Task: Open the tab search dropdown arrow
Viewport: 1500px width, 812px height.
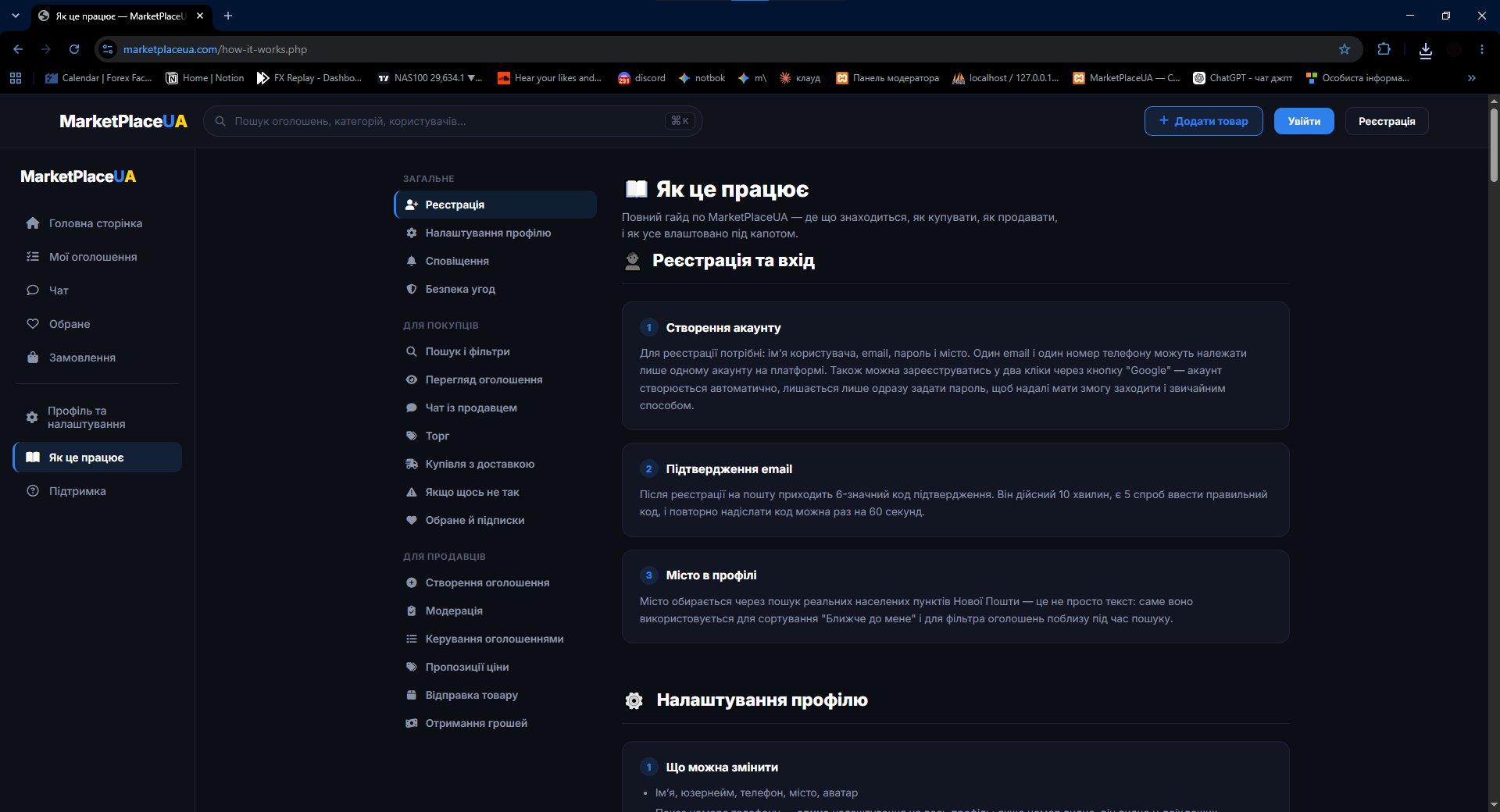Action: tap(16, 16)
